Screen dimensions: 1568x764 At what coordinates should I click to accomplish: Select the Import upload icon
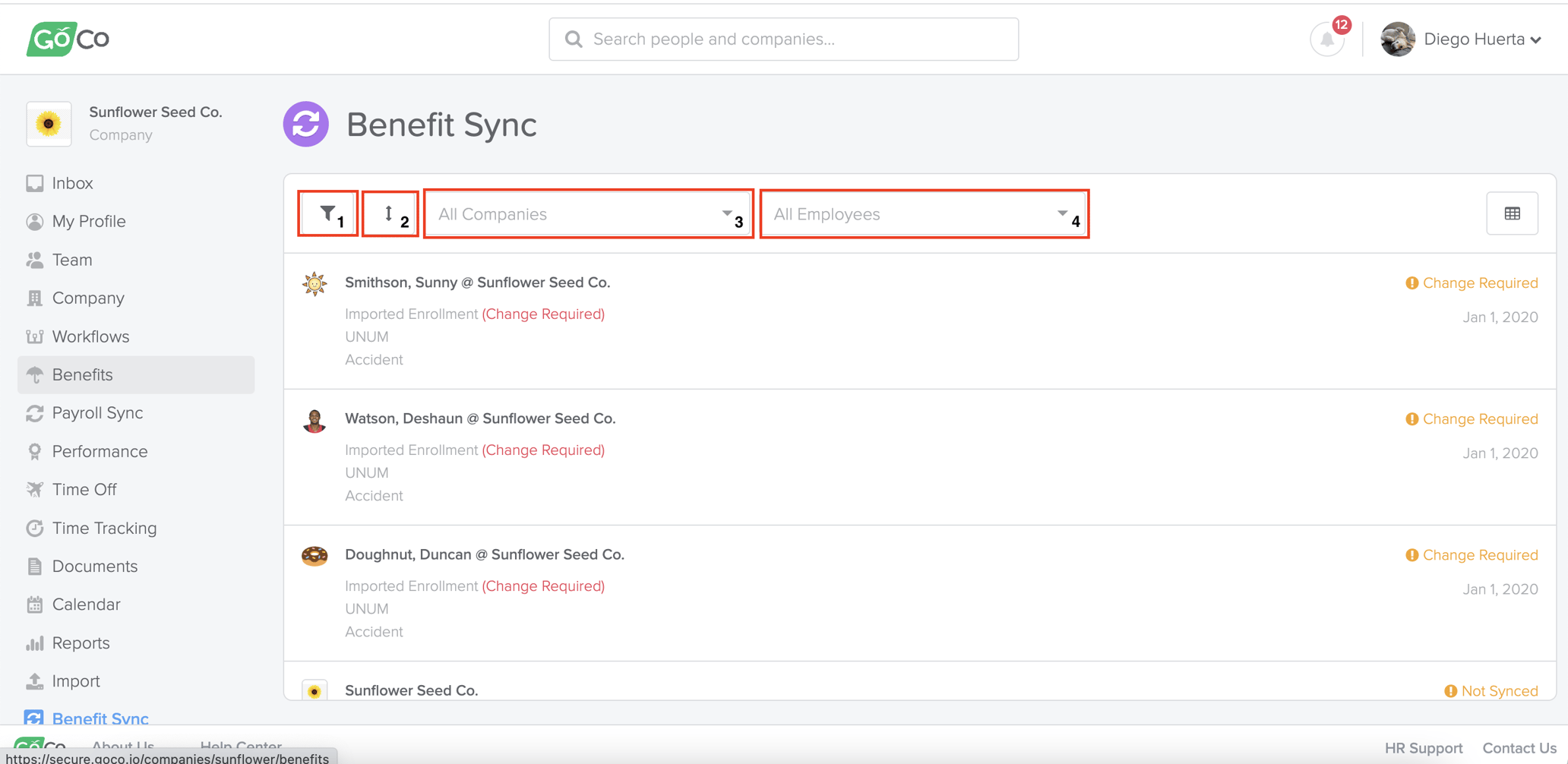35,680
